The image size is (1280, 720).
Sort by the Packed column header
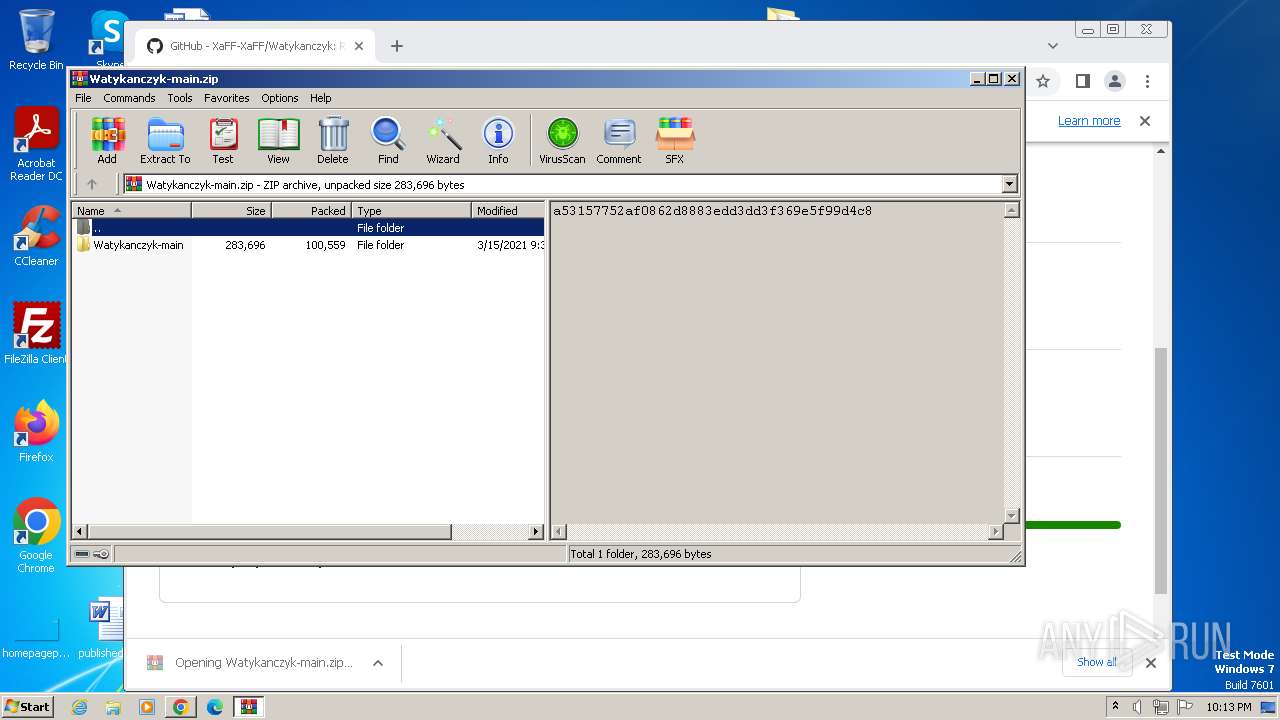pyautogui.click(x=311, y=210)
